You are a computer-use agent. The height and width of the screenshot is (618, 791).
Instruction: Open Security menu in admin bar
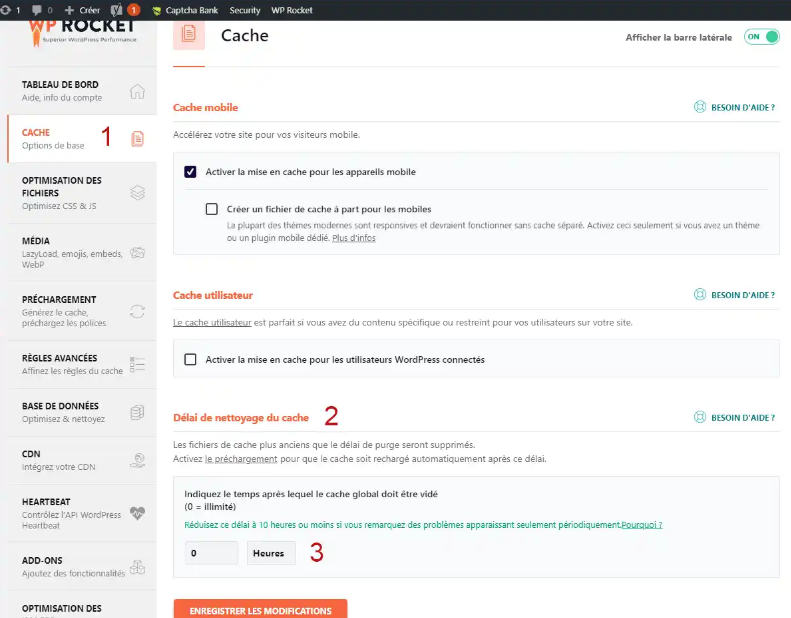point(245,10)
